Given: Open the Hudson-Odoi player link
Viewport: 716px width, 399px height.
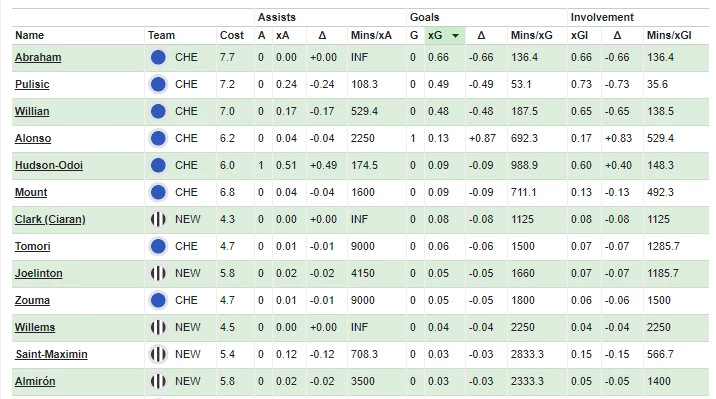Looking at the screenshot, I should [49, 165].
